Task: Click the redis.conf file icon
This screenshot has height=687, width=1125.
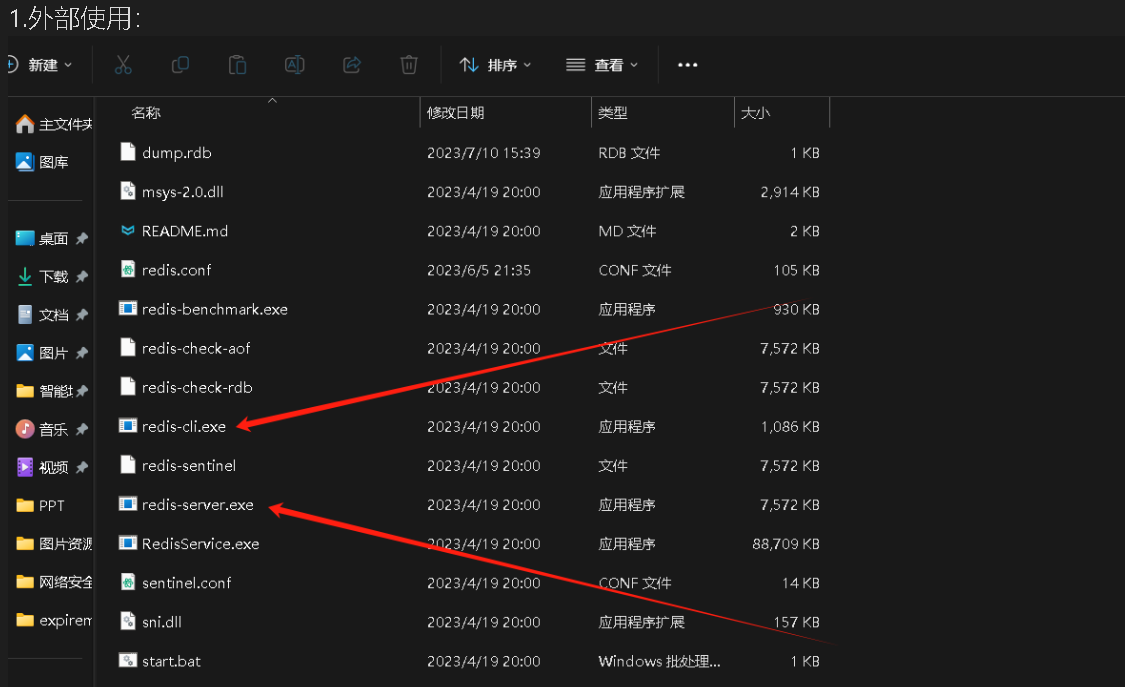Action: (128, 269)
